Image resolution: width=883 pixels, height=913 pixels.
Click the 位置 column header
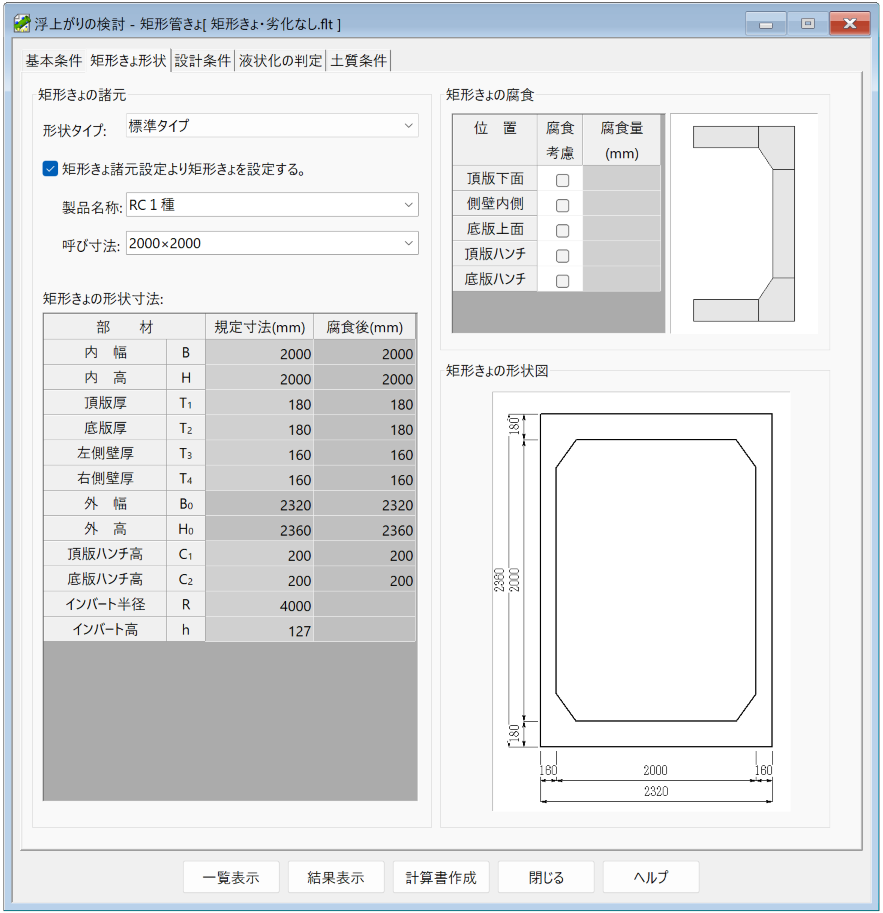(495, 140)
